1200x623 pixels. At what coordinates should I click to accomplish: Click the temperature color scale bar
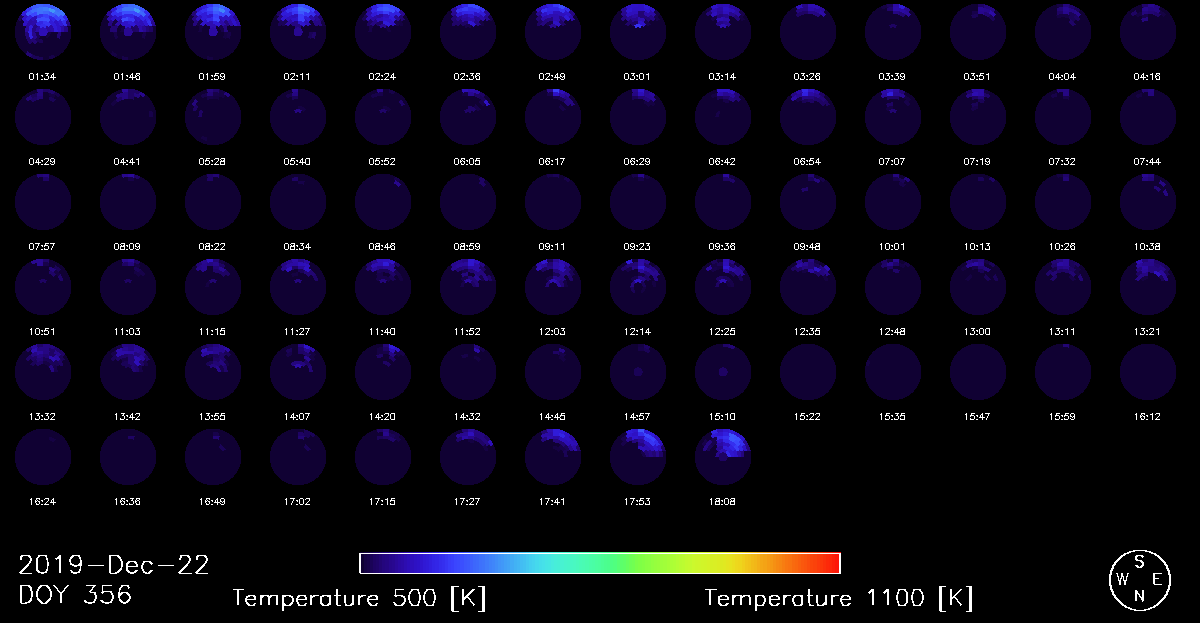pos(599,563)
